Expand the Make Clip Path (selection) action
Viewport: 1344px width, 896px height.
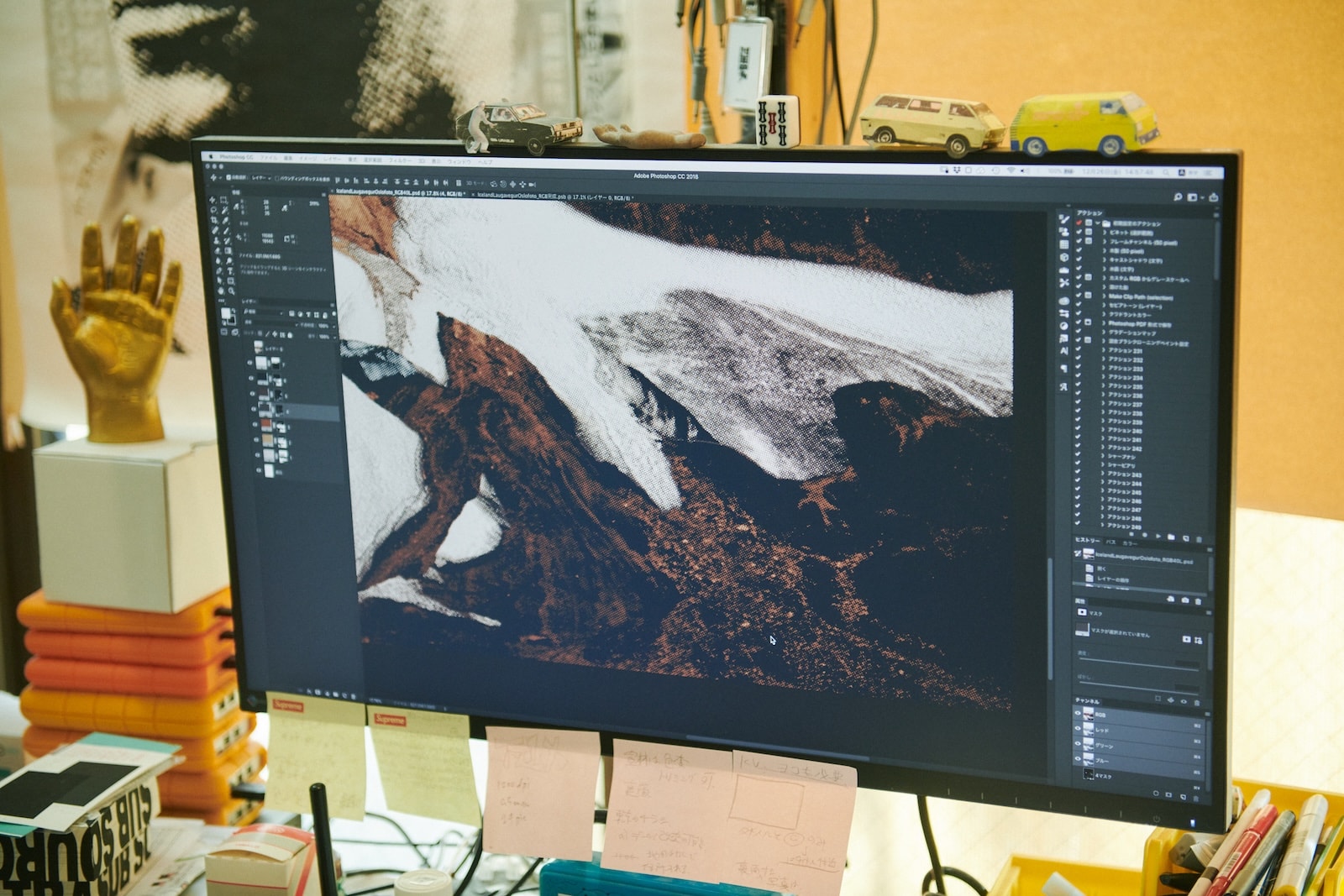coord(1104,296)
